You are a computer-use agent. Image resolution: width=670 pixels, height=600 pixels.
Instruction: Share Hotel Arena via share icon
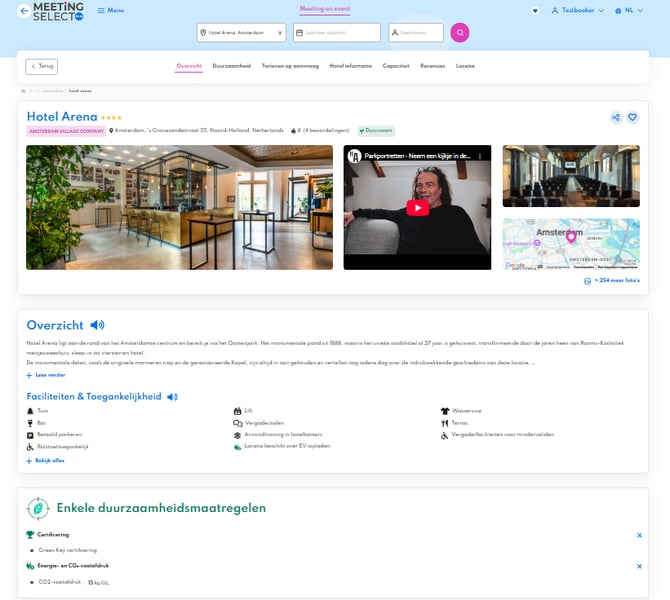tap(616, 117)
